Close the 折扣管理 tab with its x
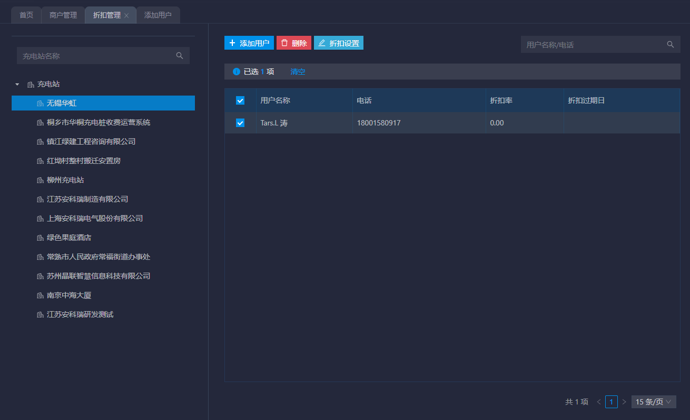Screen dimensions: 690x420 coord(127,15)
